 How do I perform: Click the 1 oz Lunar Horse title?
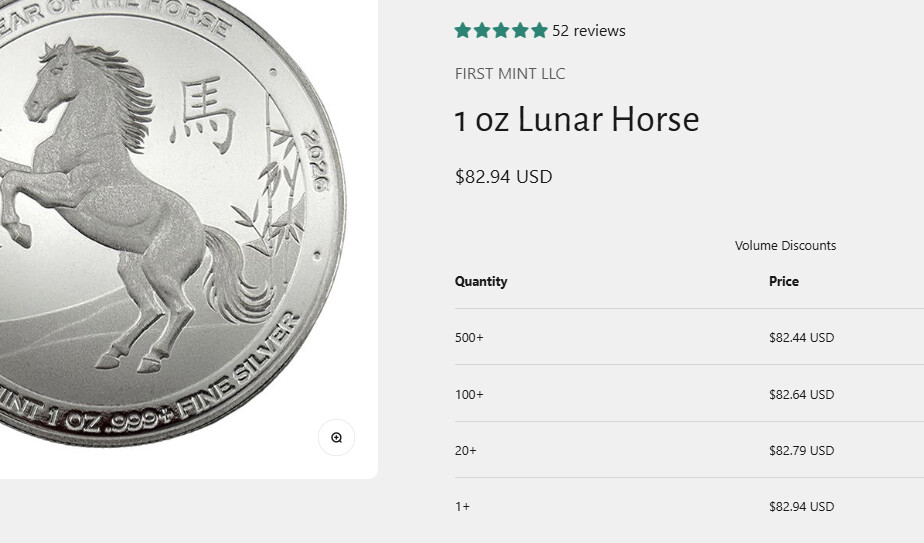tap(577, 121)
